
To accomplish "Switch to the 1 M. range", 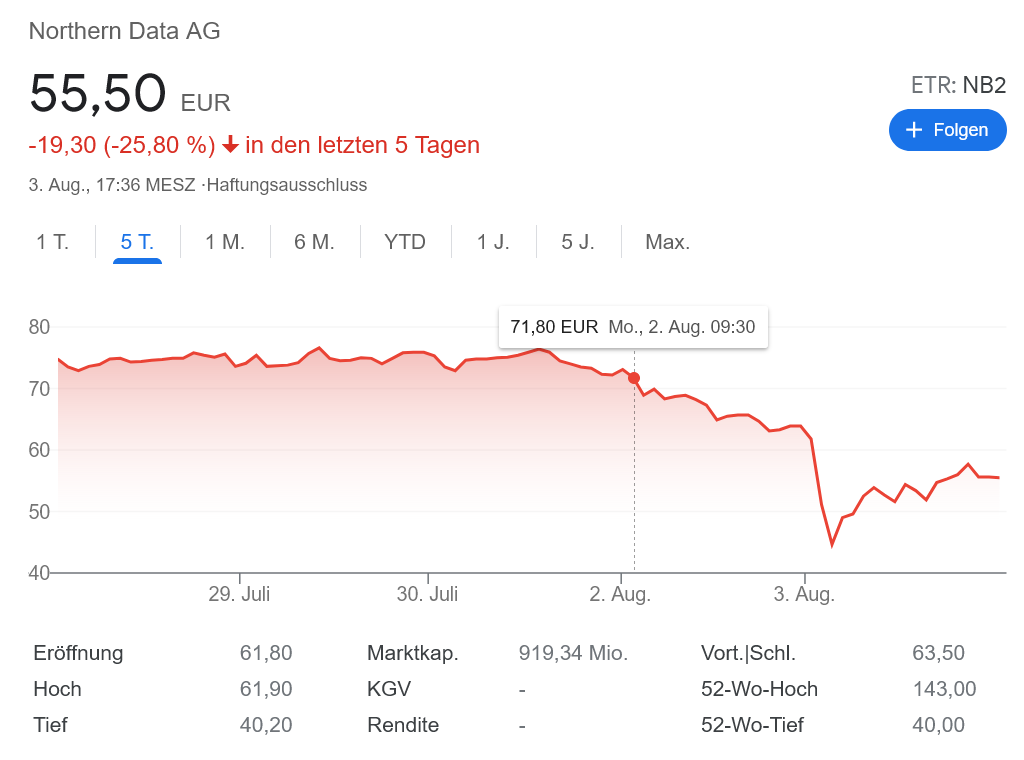I will click(x=224, y=242).
